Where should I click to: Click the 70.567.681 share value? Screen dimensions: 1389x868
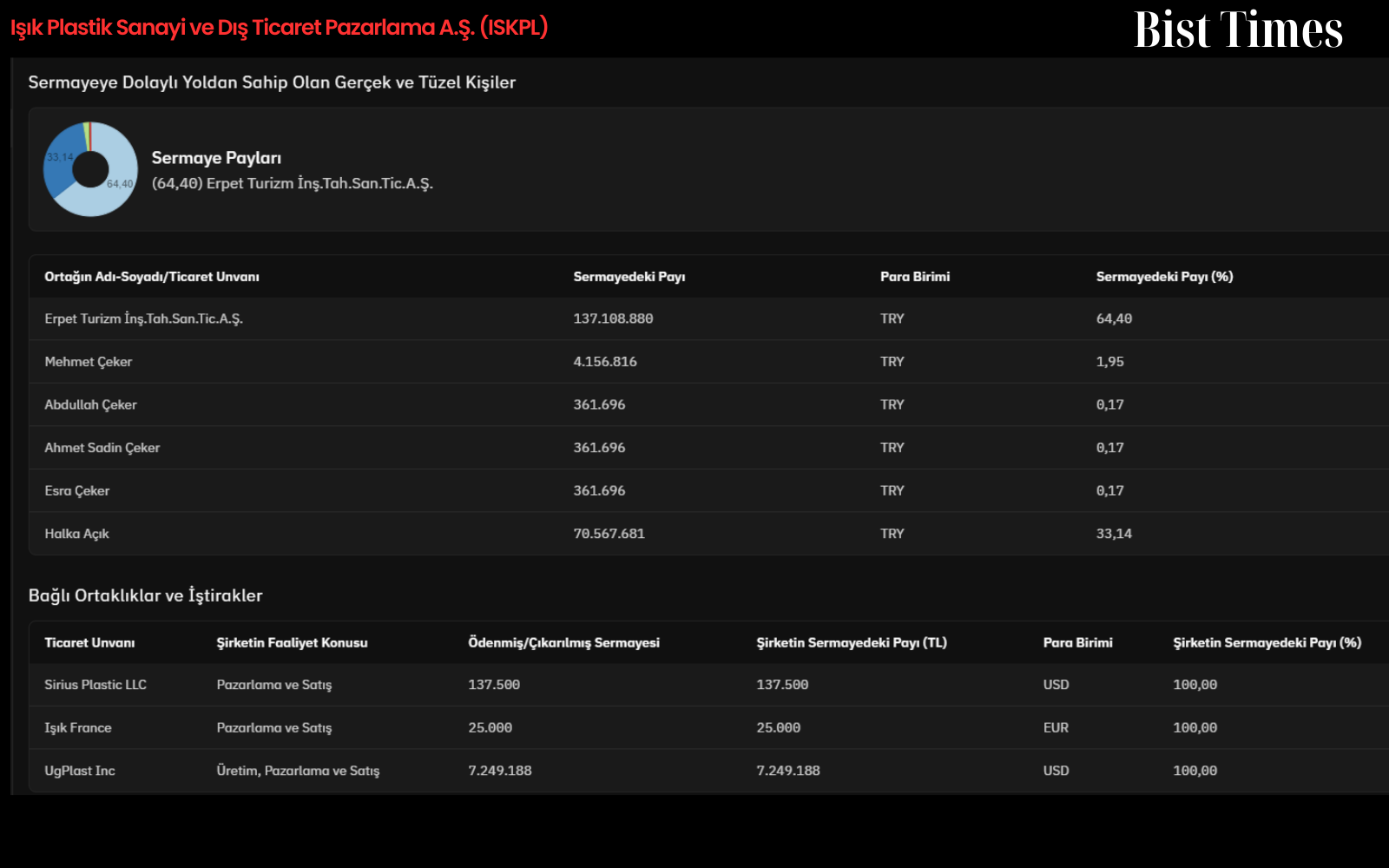pos(609,534)
